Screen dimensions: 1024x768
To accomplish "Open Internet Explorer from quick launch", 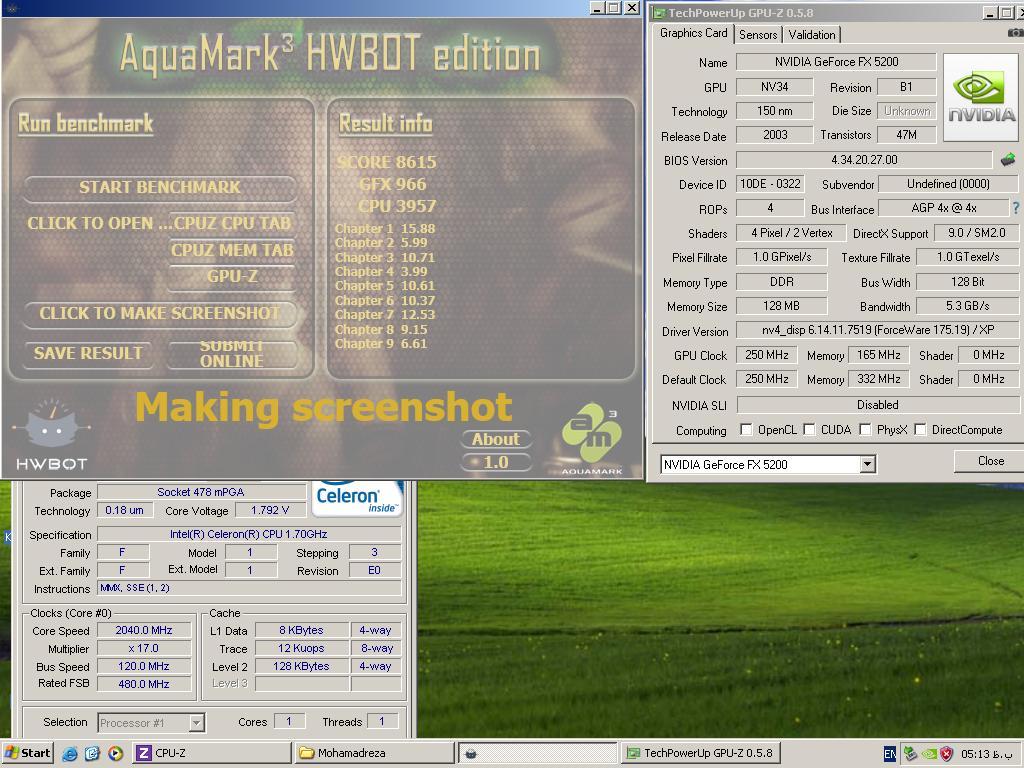I will [x=69, y=753].
